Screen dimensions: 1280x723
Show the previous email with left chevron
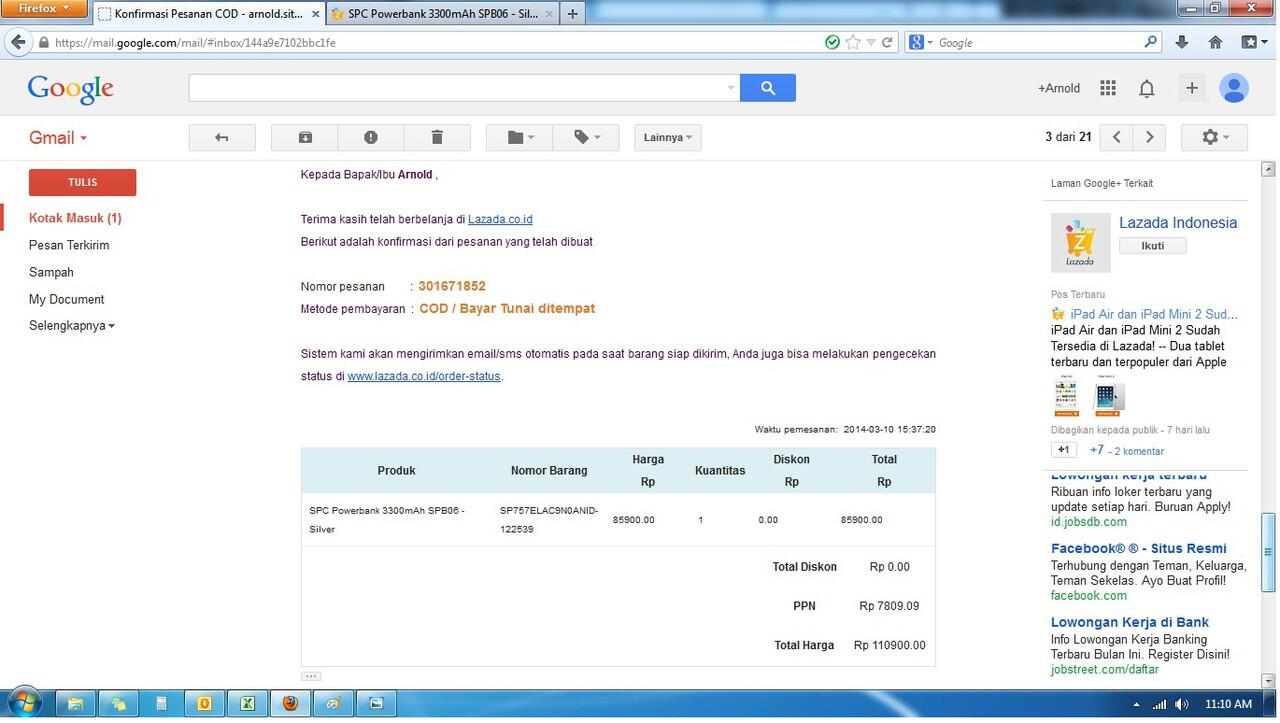tap(1117, 137)
